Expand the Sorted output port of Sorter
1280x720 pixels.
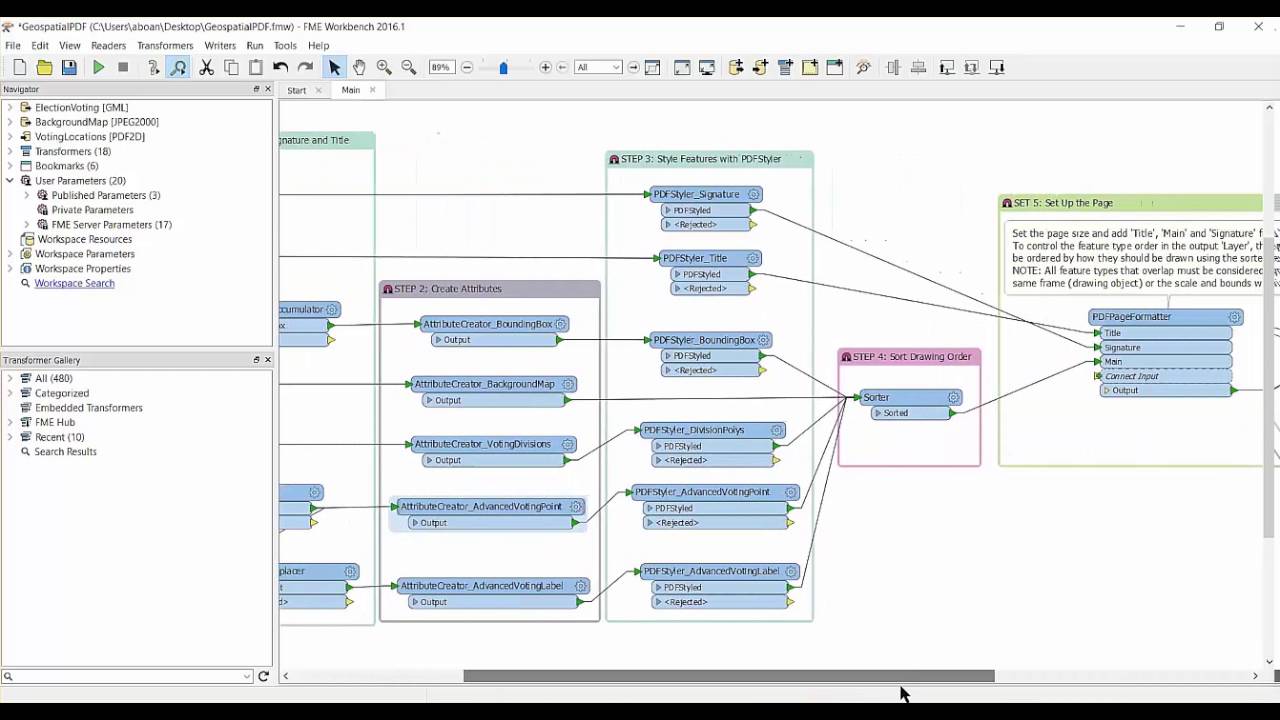click(877, 413)
